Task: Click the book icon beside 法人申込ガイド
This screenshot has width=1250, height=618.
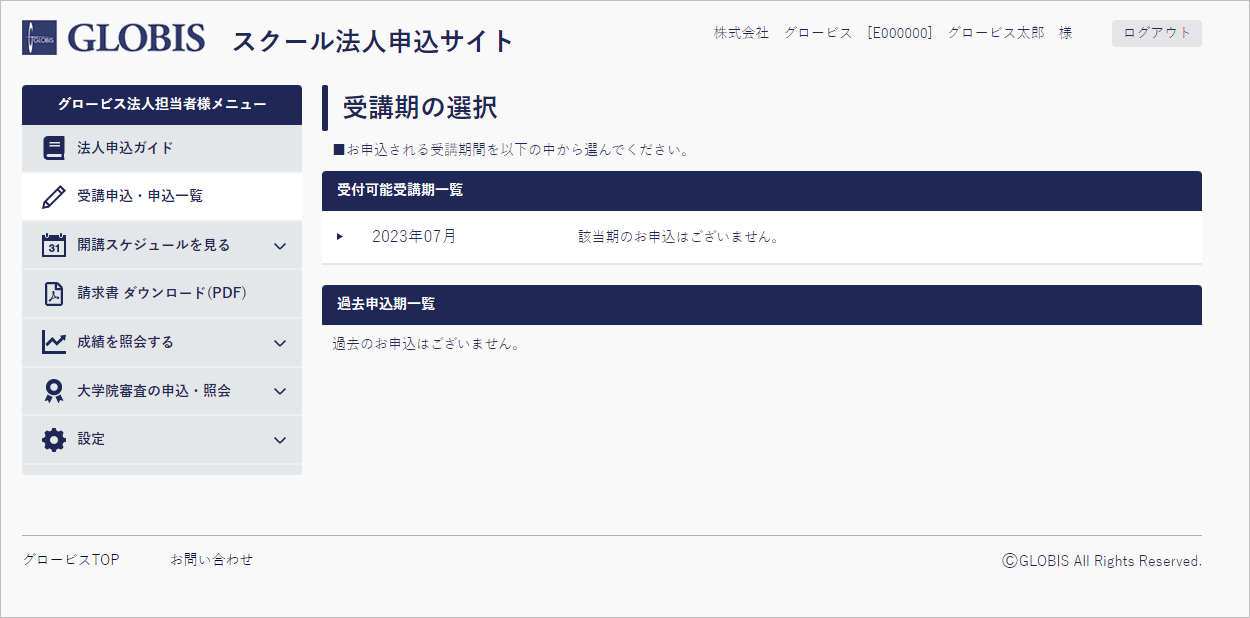Action: coord(54,148)
